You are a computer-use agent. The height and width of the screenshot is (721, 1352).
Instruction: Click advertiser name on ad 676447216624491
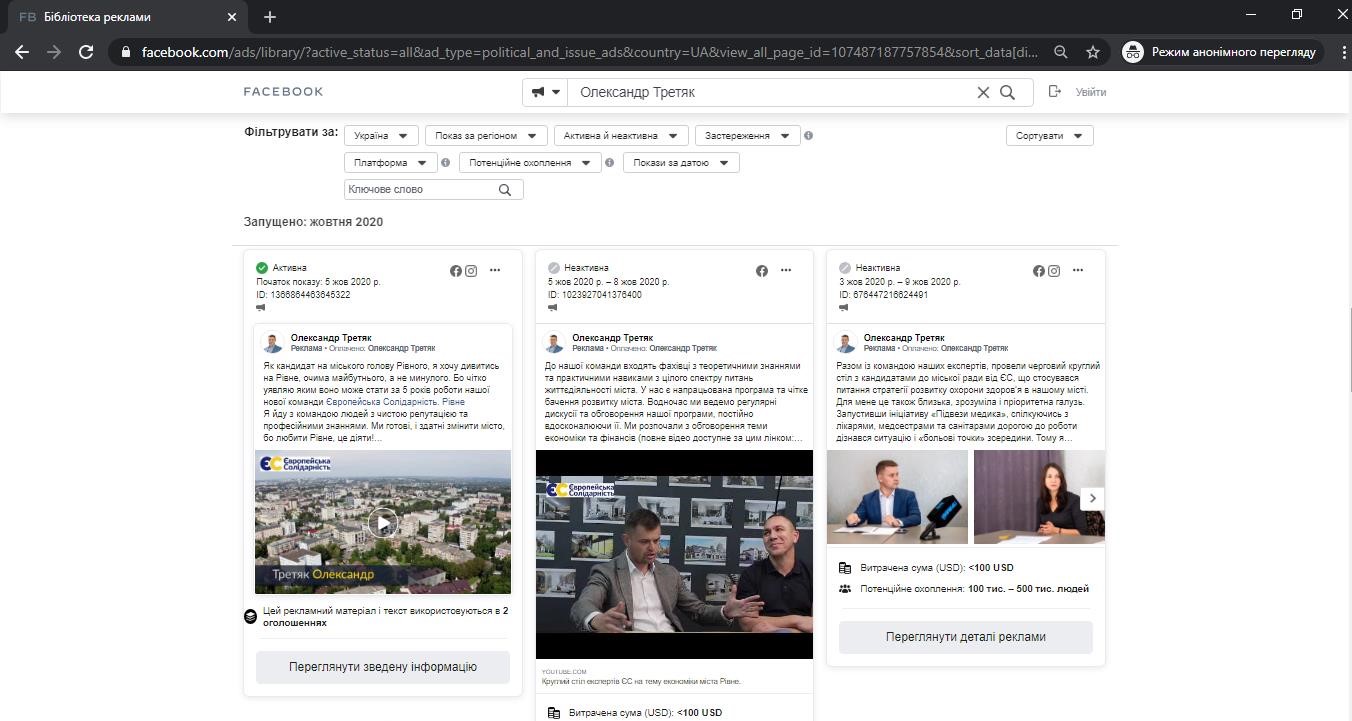point(904,338)
